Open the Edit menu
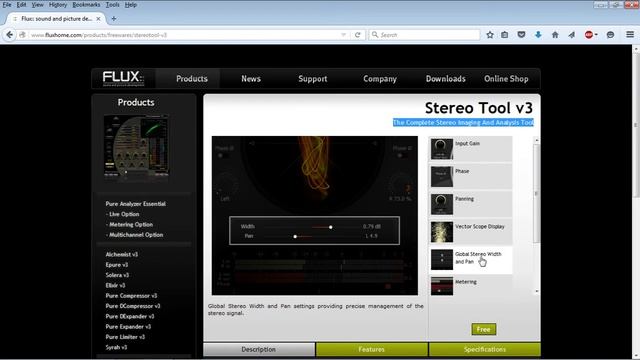The width and height of the screenshot is (640, 360). 21,5
